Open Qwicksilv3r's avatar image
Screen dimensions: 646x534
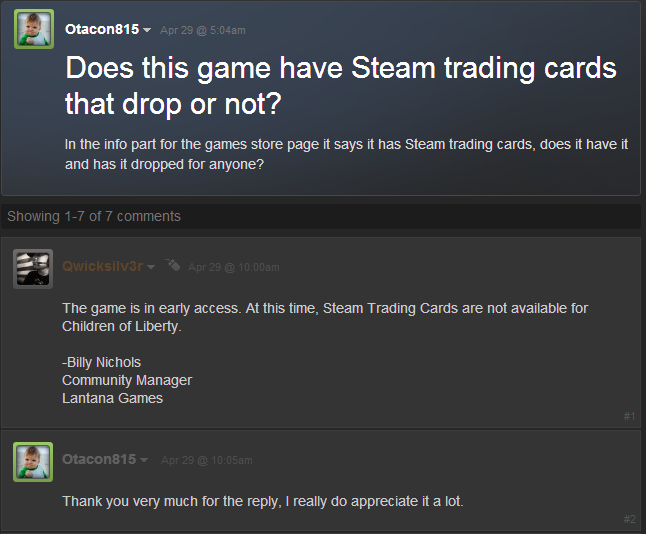tap(33, 269)
